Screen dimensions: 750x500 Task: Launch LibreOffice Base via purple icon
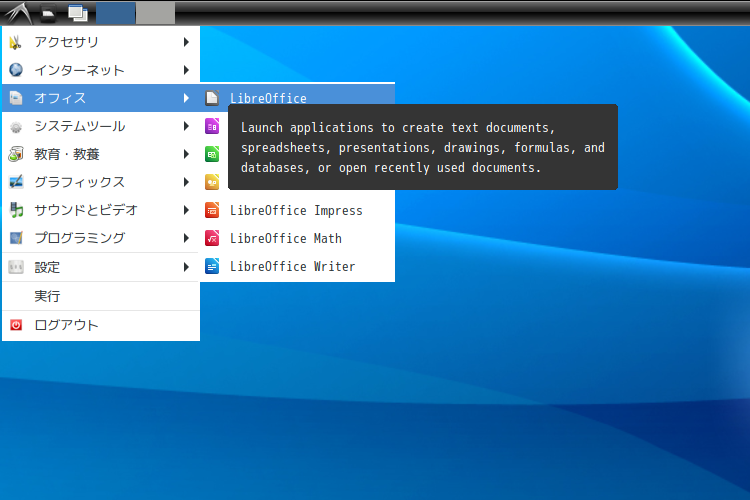(x=212, y=126)
